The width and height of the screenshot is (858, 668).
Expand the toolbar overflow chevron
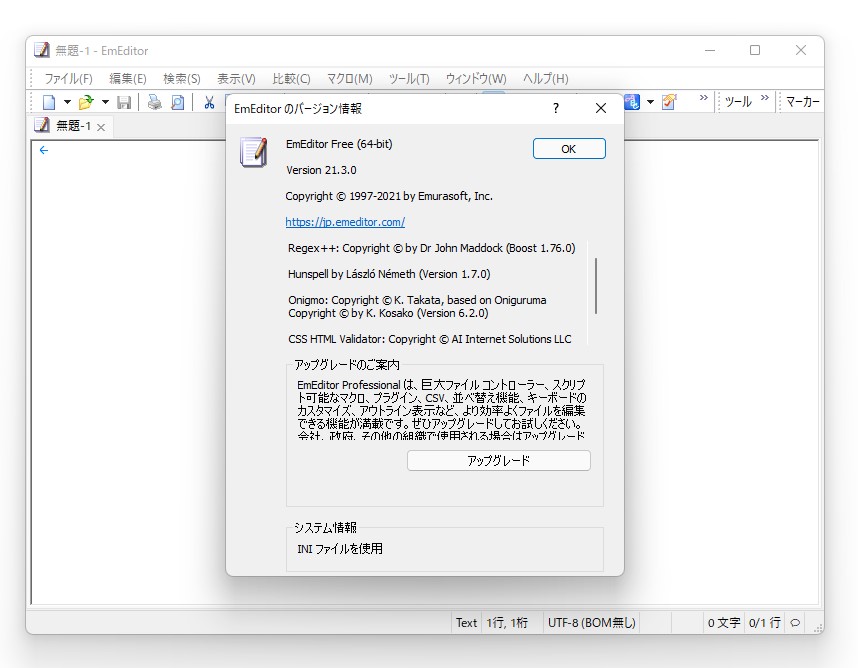(x=703, y=97)
